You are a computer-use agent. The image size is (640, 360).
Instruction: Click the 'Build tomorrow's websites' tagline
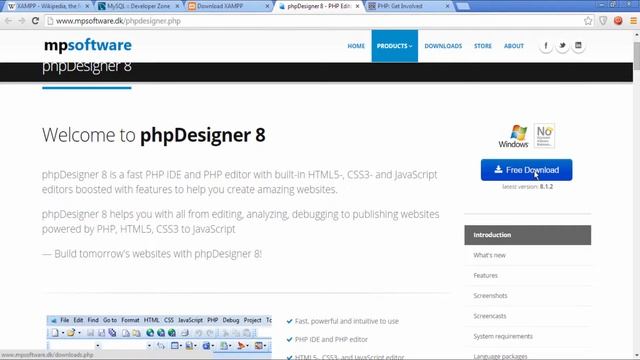point(152,254)
